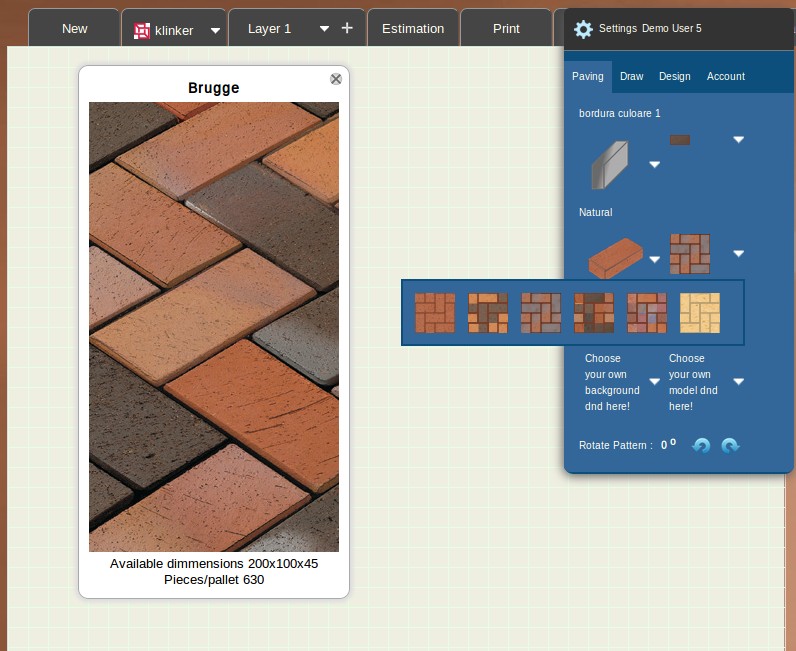Click Choose your own background area
796x651 pixels.
point(612,382)
